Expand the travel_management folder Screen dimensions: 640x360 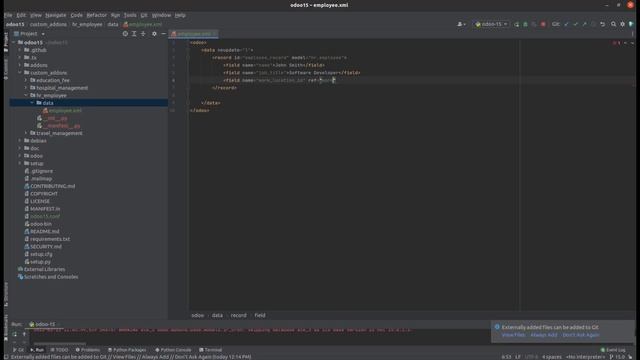pyautogui.click(x=26, y=133)
